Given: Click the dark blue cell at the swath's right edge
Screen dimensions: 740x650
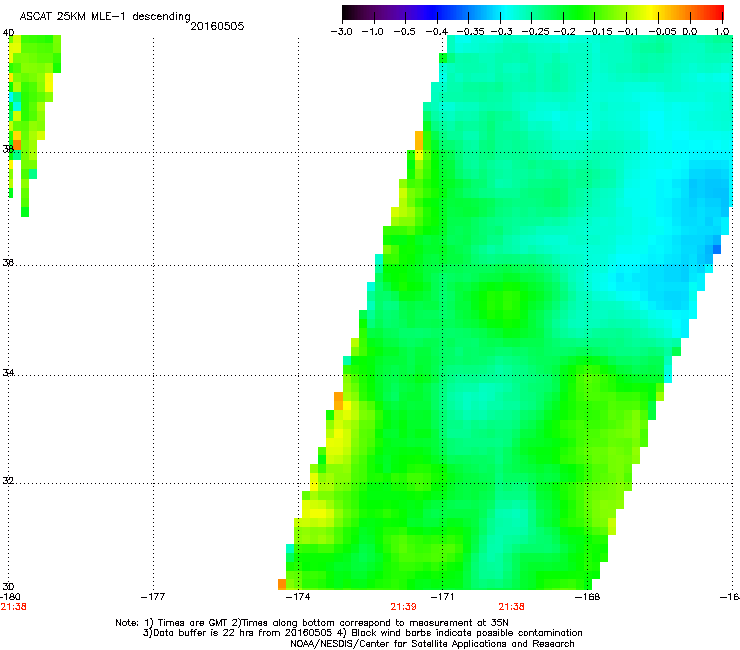Looking at the screenshot, I should coord(716,249).
